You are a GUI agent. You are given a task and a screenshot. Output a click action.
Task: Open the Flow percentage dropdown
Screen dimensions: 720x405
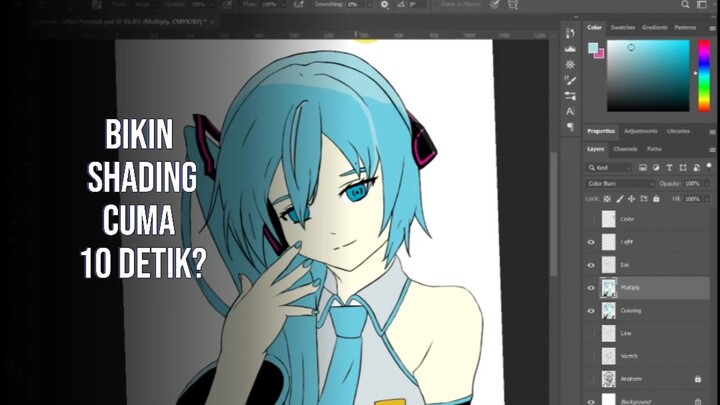point(283,5)
